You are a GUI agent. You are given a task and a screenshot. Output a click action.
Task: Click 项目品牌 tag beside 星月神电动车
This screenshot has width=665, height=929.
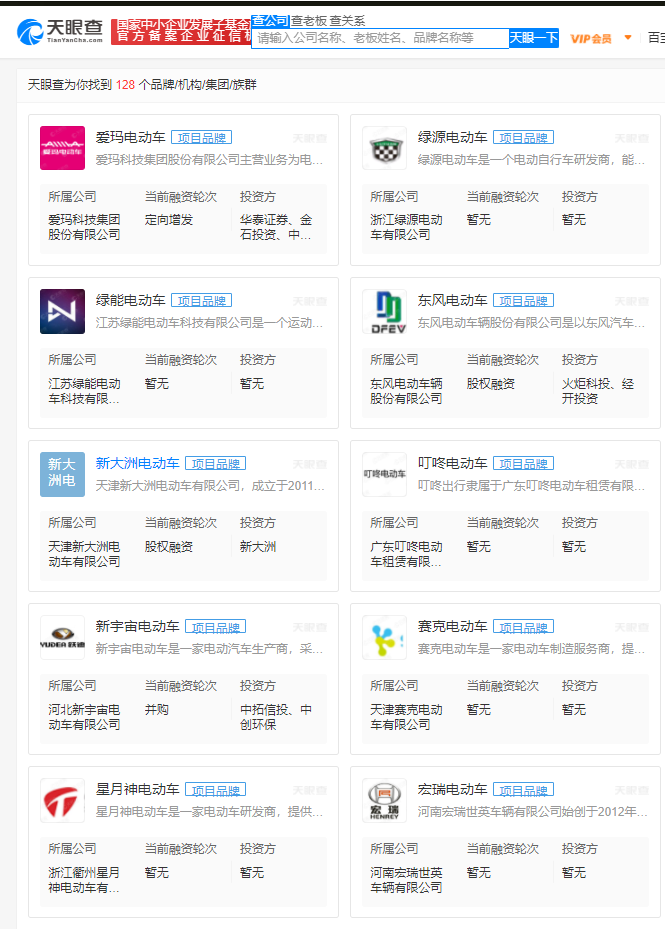(216, 790)
